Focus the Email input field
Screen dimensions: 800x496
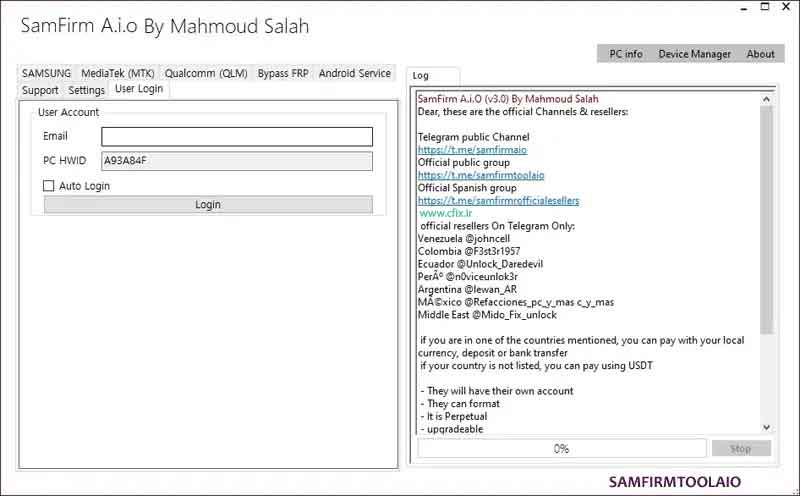pyautogui.click(x=237, y=137)
